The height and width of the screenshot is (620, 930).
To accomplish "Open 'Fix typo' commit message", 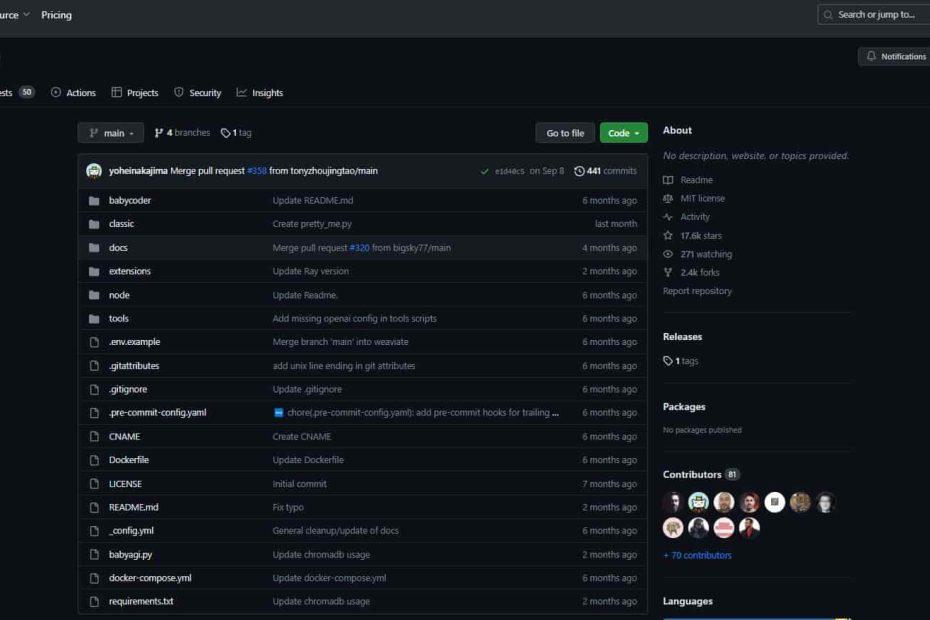I will (x=288, y=507).
